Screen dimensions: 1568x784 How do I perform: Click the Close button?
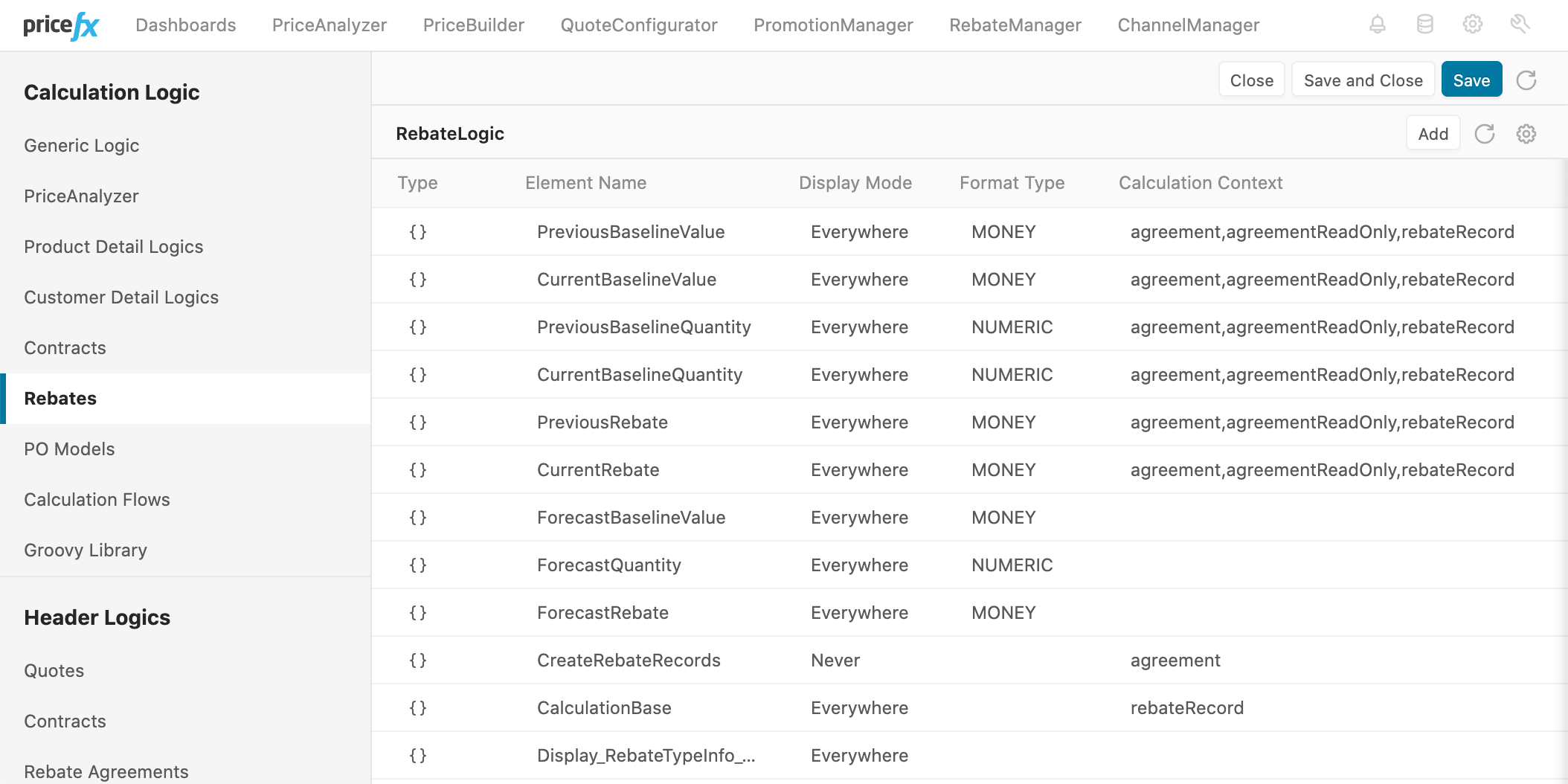pyautogui.click(x=1251, y=79)
